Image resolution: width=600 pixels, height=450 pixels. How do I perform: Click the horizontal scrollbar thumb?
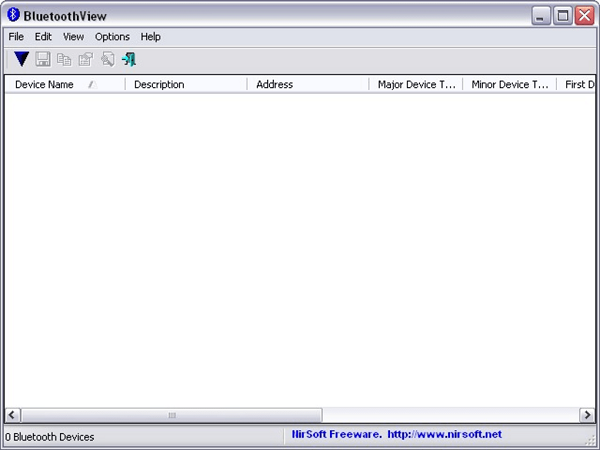(172, 415)
